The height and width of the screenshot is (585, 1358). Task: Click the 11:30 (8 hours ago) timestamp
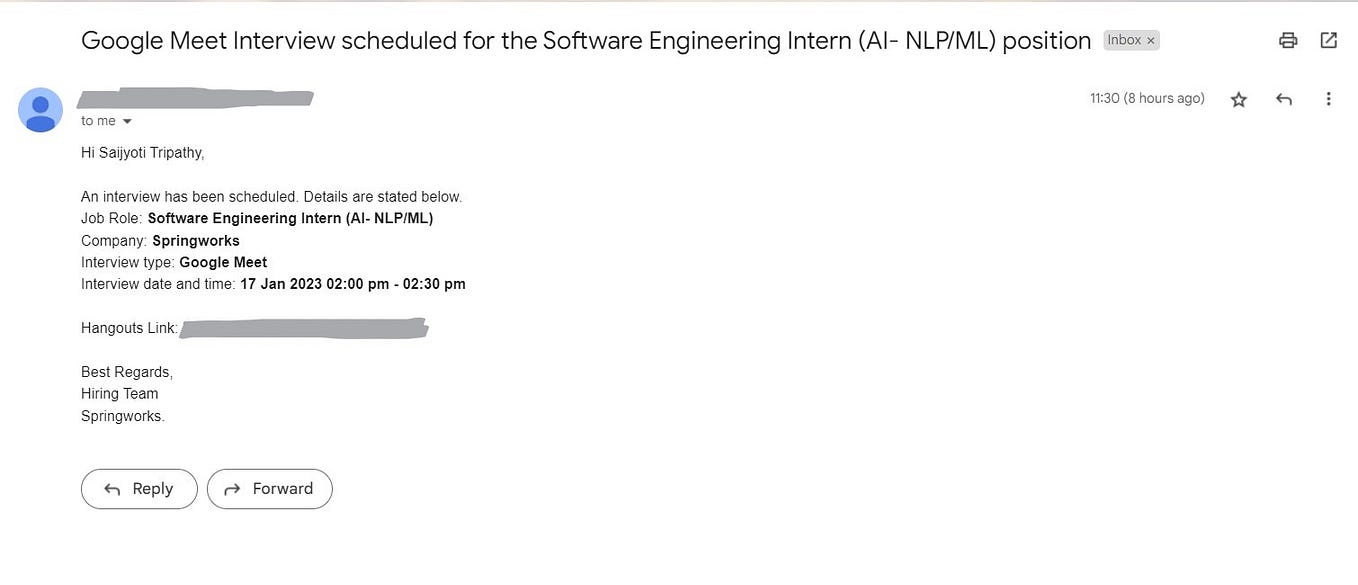click(1147, 99)
